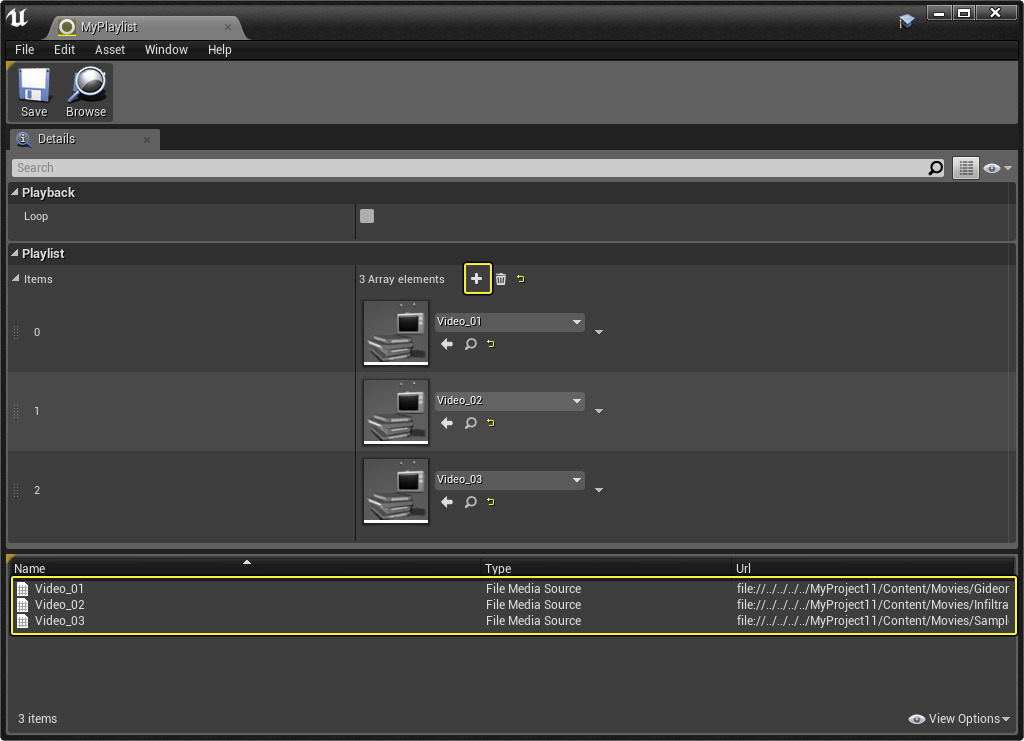This screenshot has height=741, width=1024.
Task: Click the Details search field
Action: pos(470,168)
